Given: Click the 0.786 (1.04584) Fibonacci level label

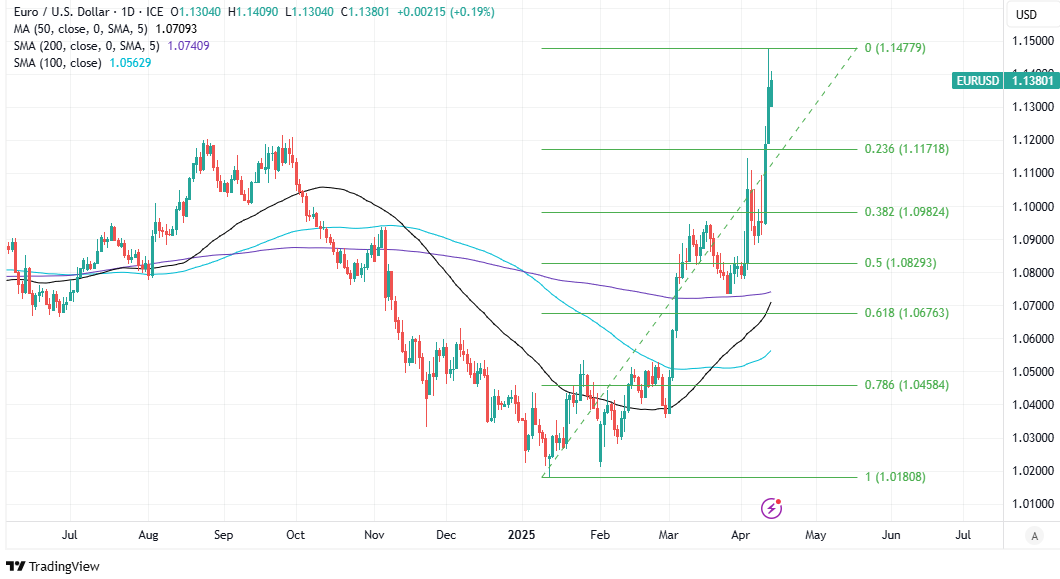Looking at the screenshot, I should point(906,385).
